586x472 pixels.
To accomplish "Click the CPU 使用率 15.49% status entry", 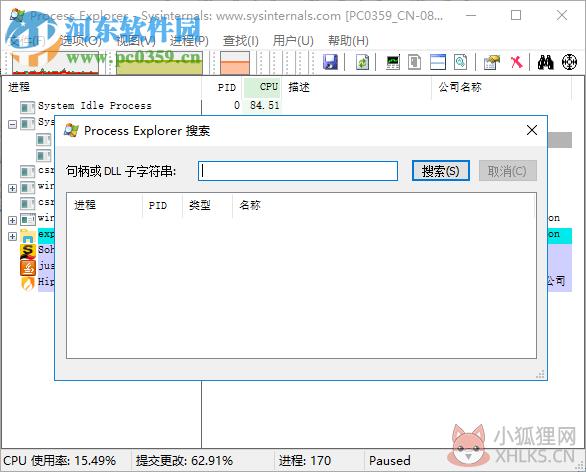I will tap(59, 460).
